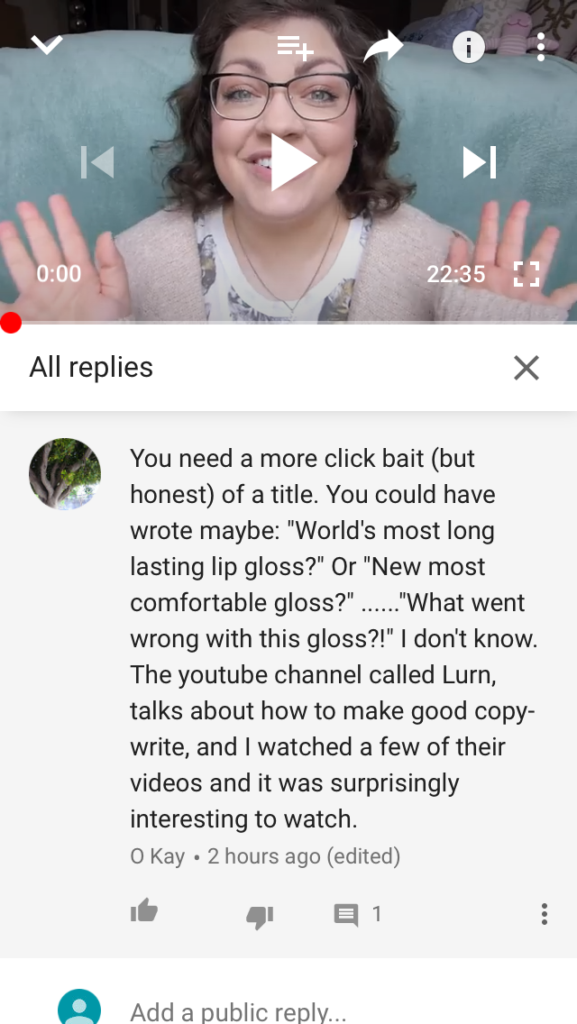Play the video
Viewport: 577px width, 1024px height.
point(292,162)
